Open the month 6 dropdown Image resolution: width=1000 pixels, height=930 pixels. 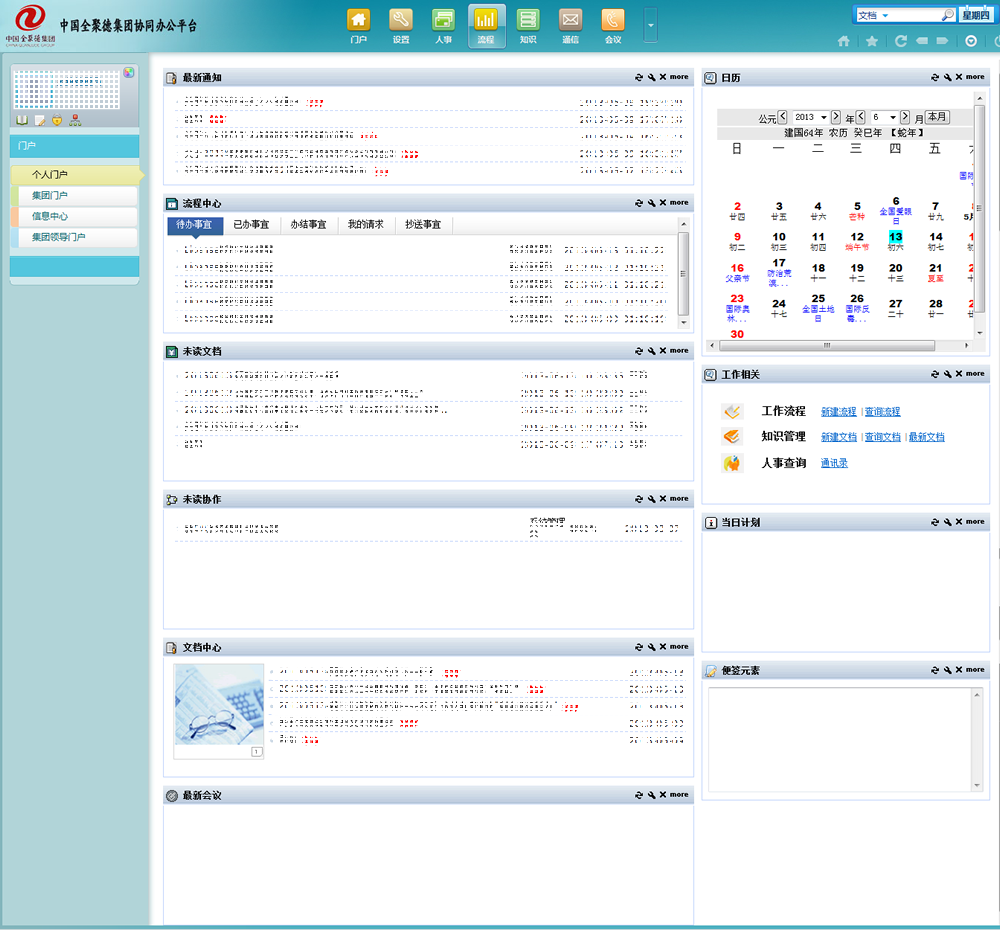(x=884, y=117)
